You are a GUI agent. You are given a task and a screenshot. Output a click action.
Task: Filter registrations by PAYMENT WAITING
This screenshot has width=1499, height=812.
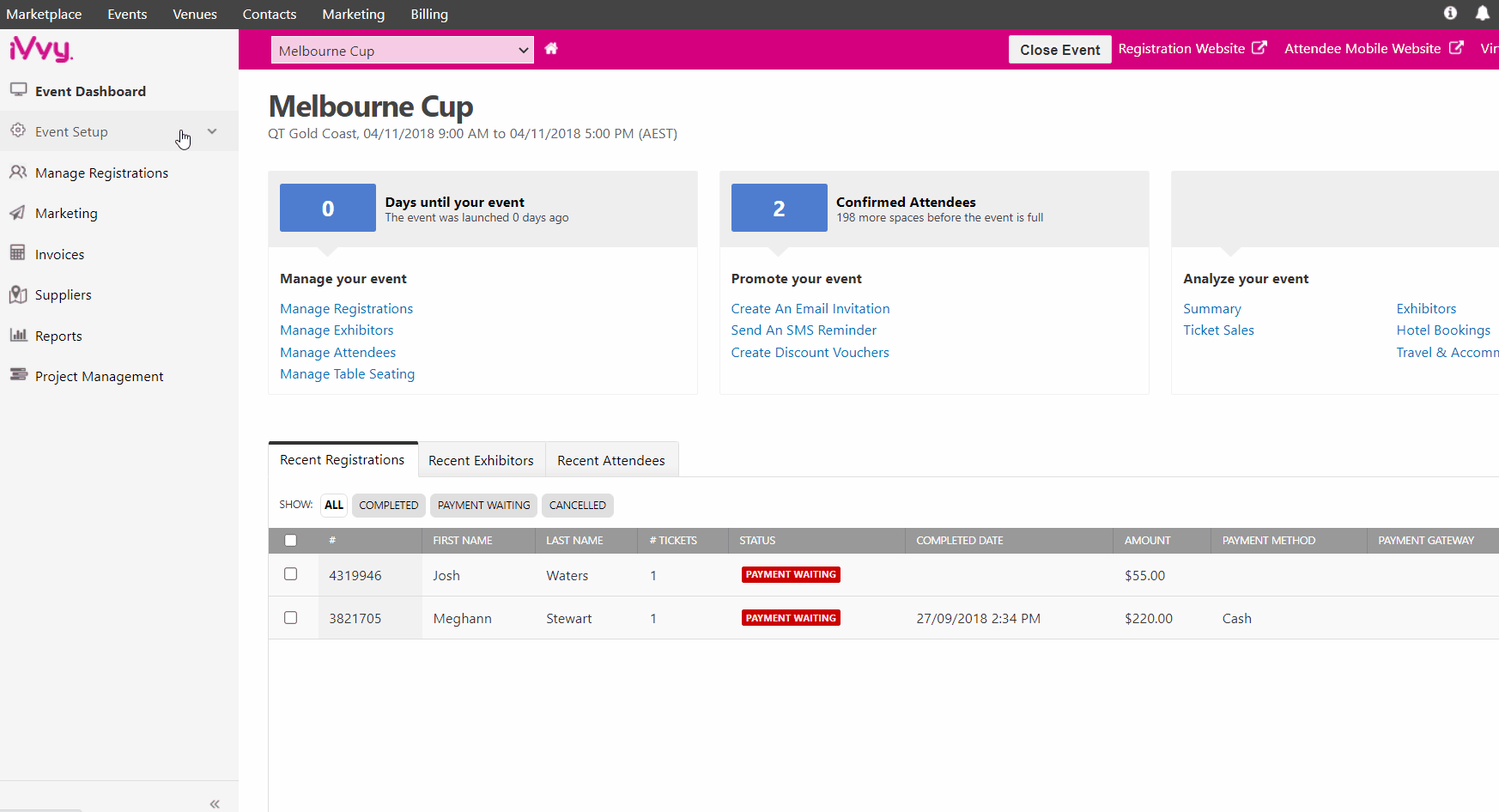coord(484,505)
